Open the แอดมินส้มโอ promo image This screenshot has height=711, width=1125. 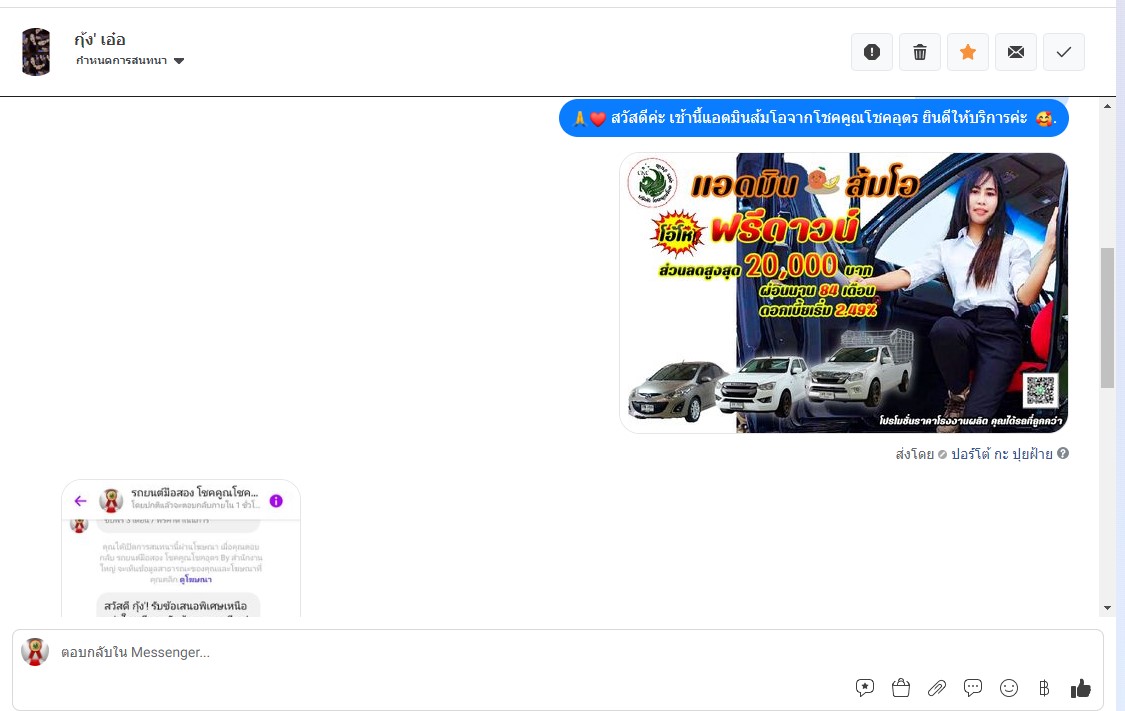[843, 293]
